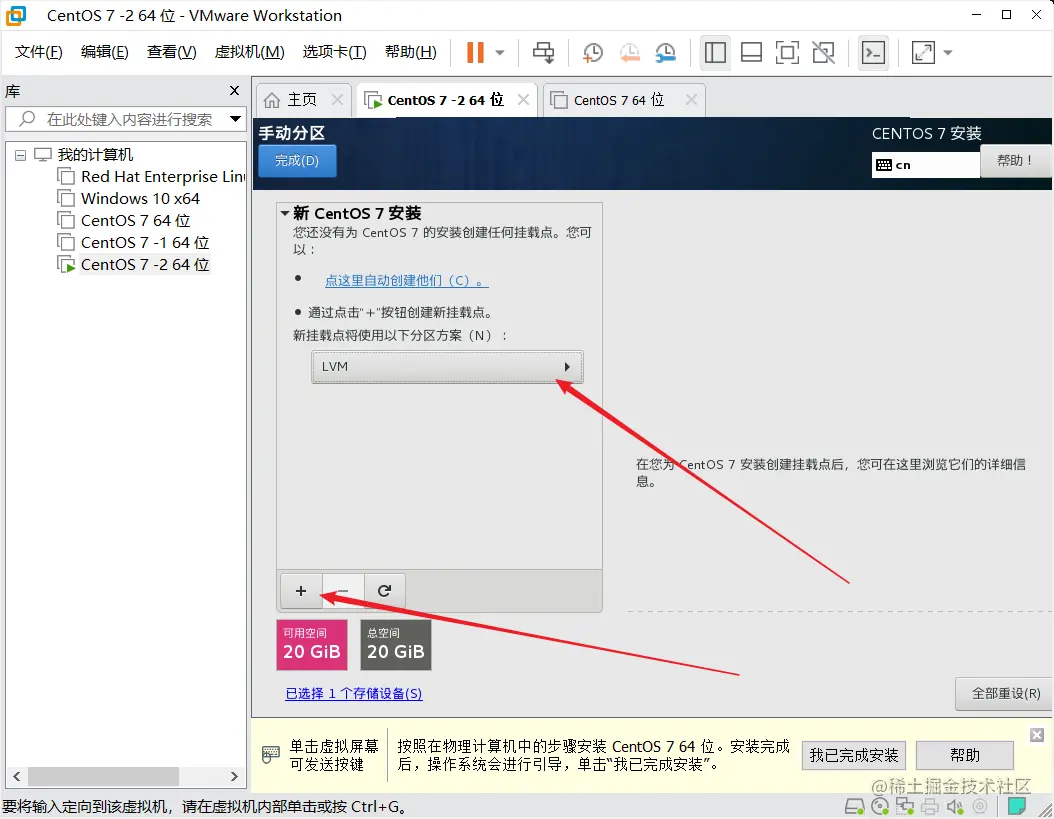Open the console view icon
The image size is (1054, 819).
point(873,52)
